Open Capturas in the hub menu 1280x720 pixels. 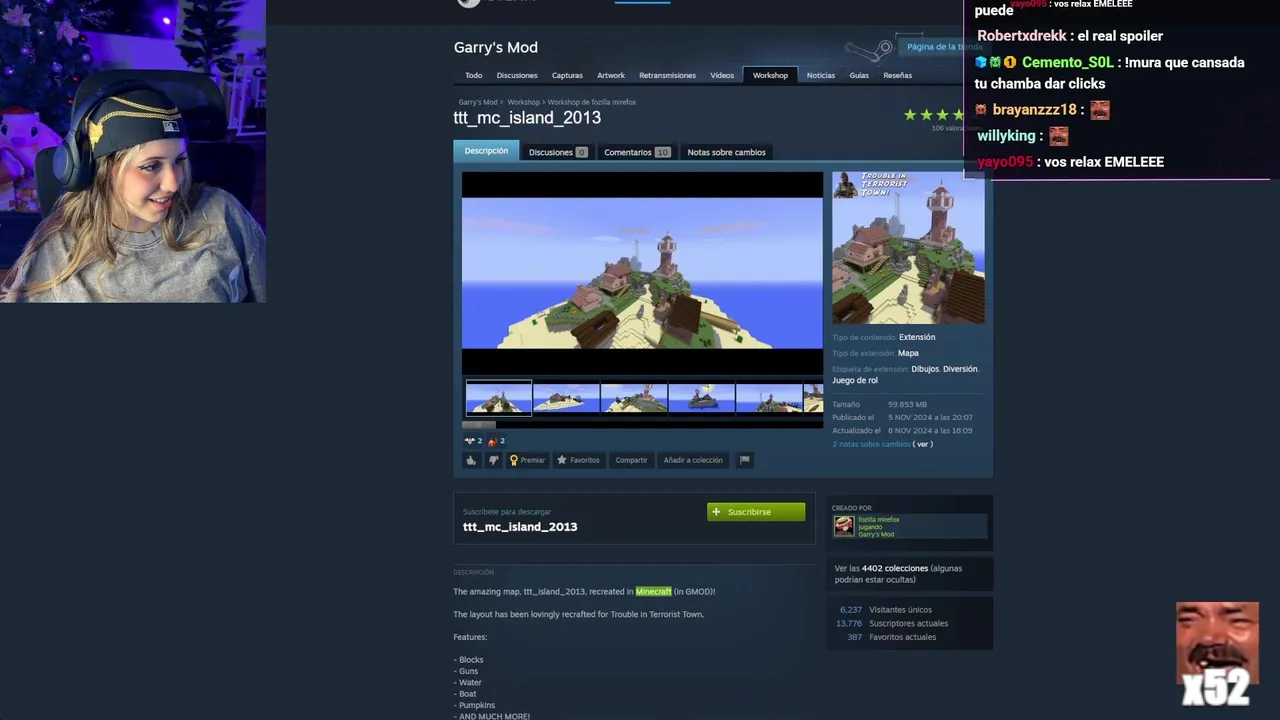[x=567, y=75]
